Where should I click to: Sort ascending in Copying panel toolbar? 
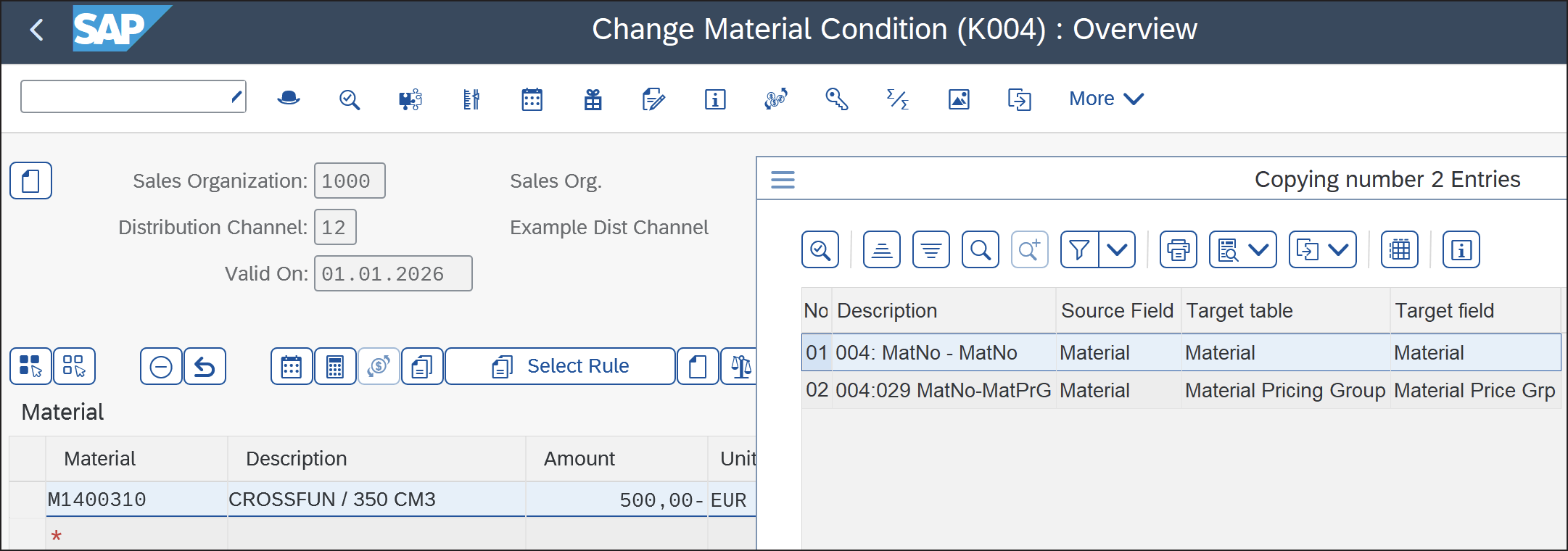point(882,250)
